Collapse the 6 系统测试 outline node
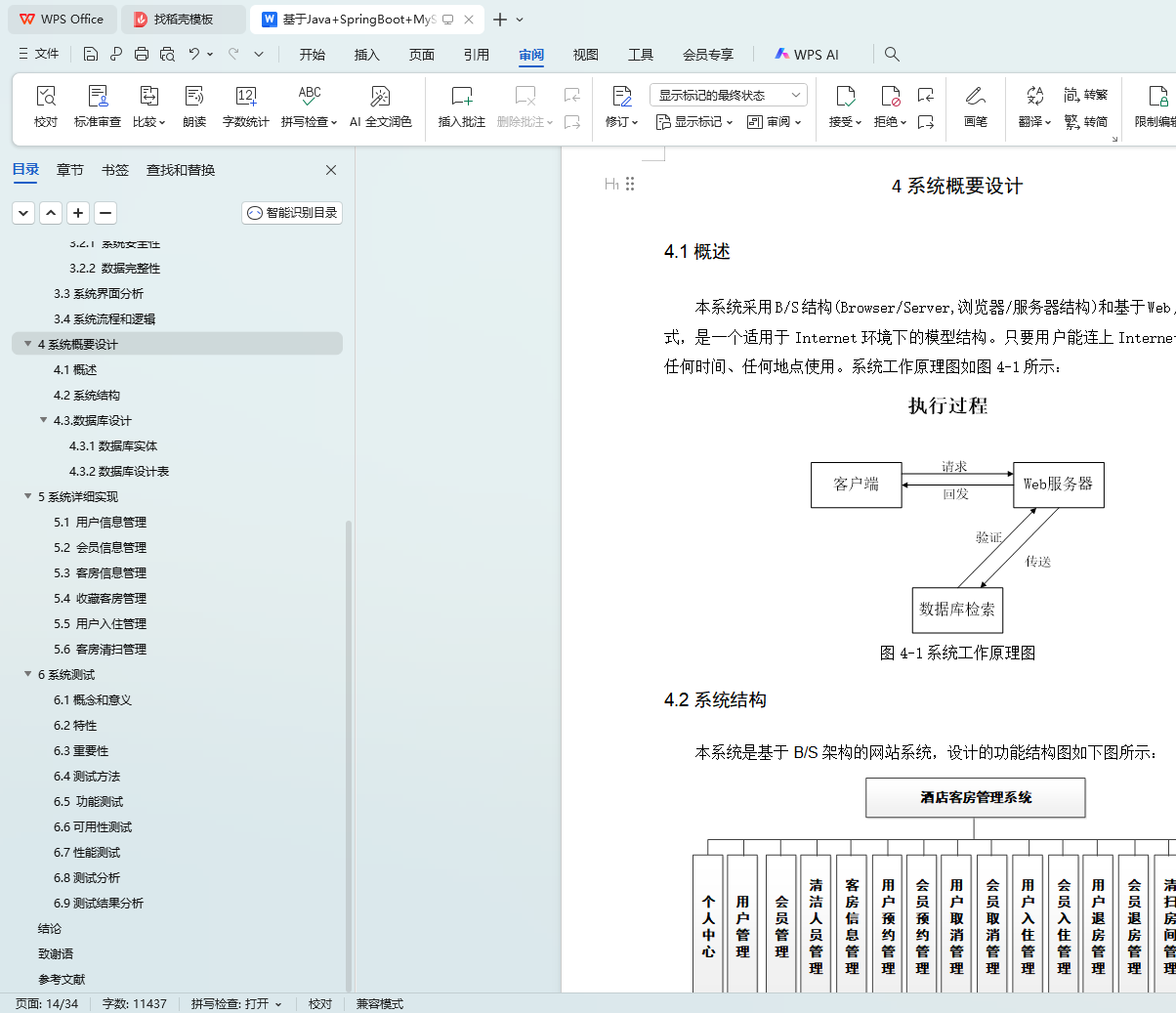 coord(27,674)
